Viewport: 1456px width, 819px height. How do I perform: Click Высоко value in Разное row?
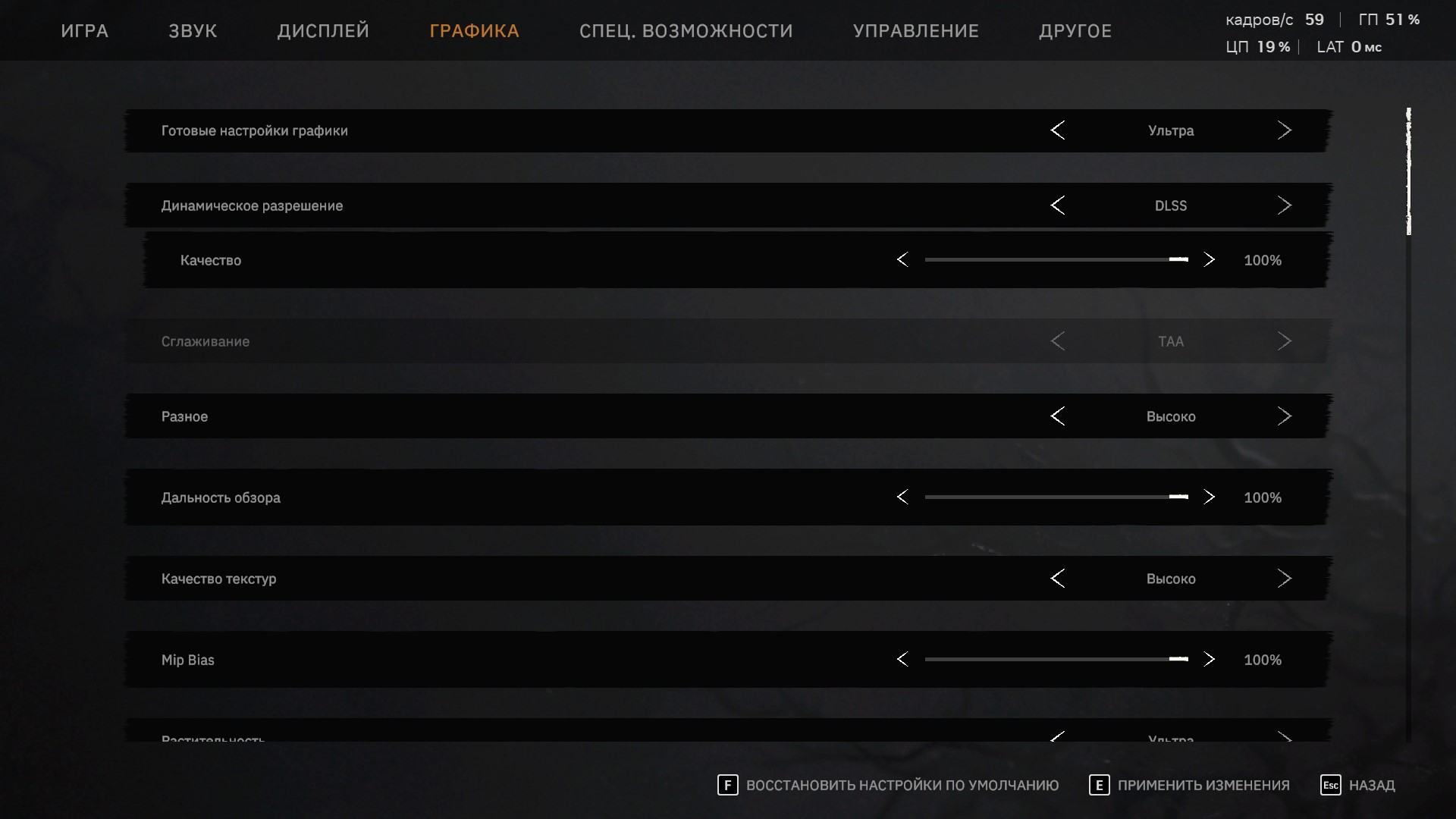(x=1171, y=416)
